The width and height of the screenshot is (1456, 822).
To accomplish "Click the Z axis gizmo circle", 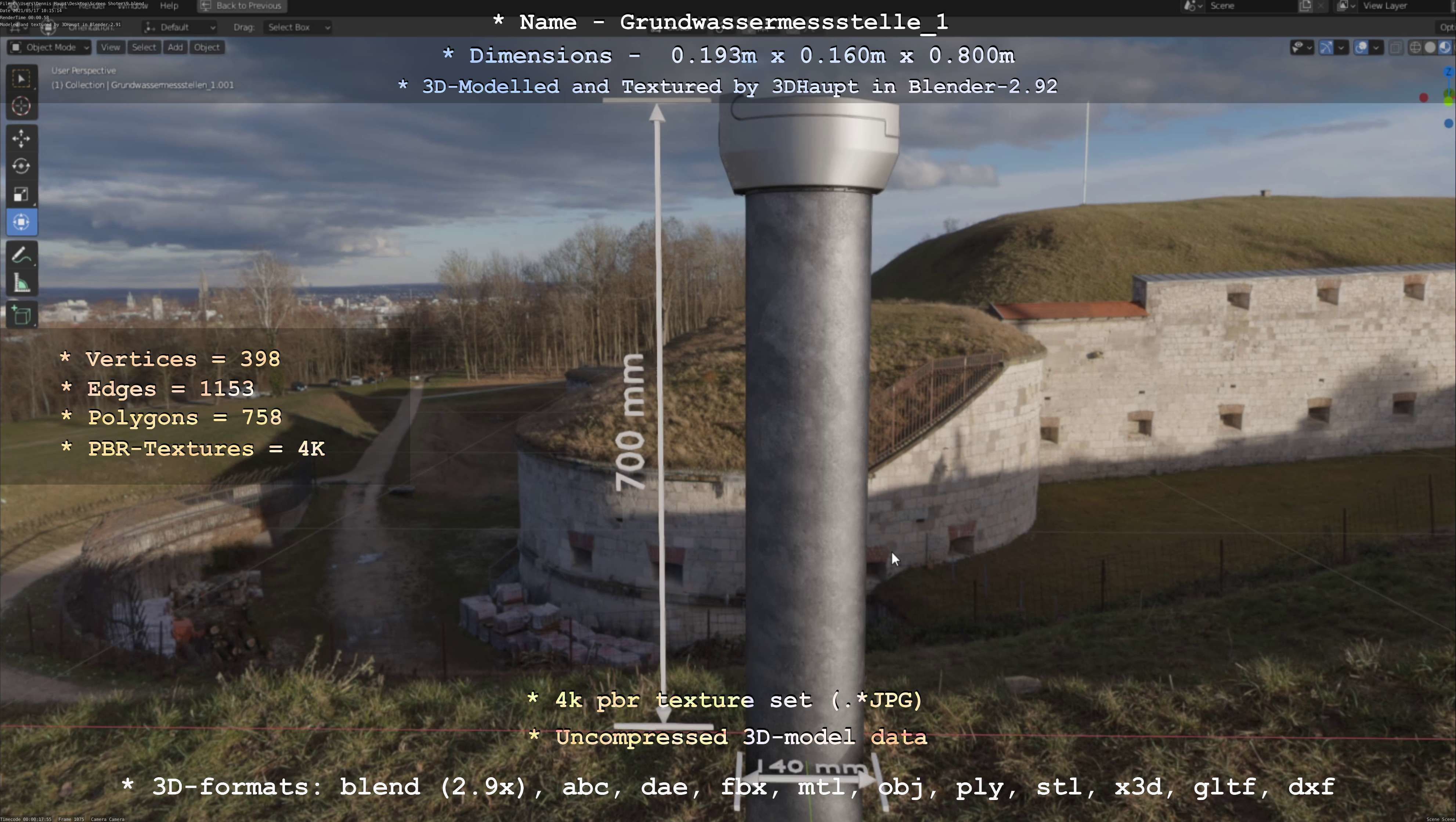I will (1448, 72).
